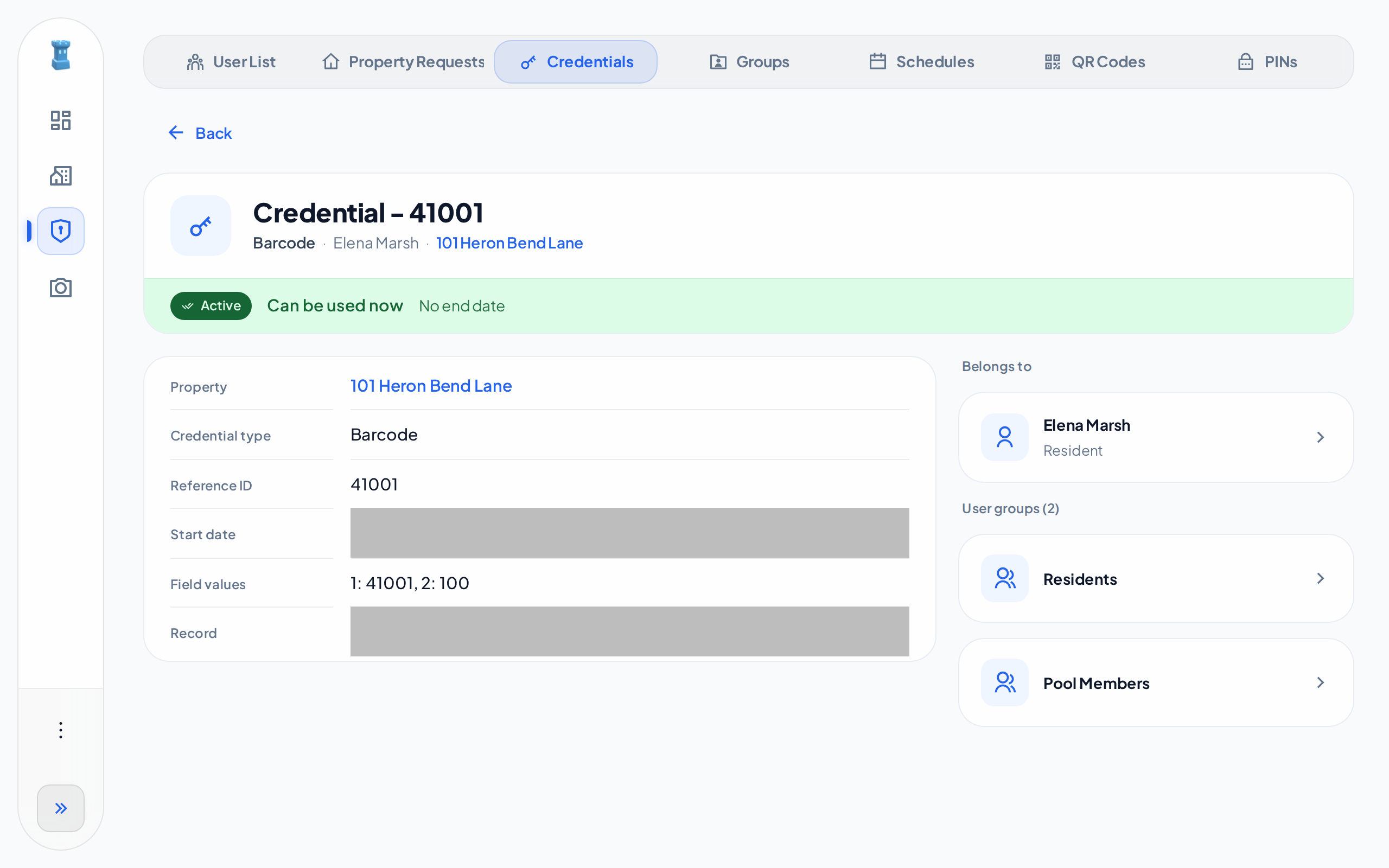
Task: Switch to the User List tab
Action: pyautogui.click(x=231, y=61)
